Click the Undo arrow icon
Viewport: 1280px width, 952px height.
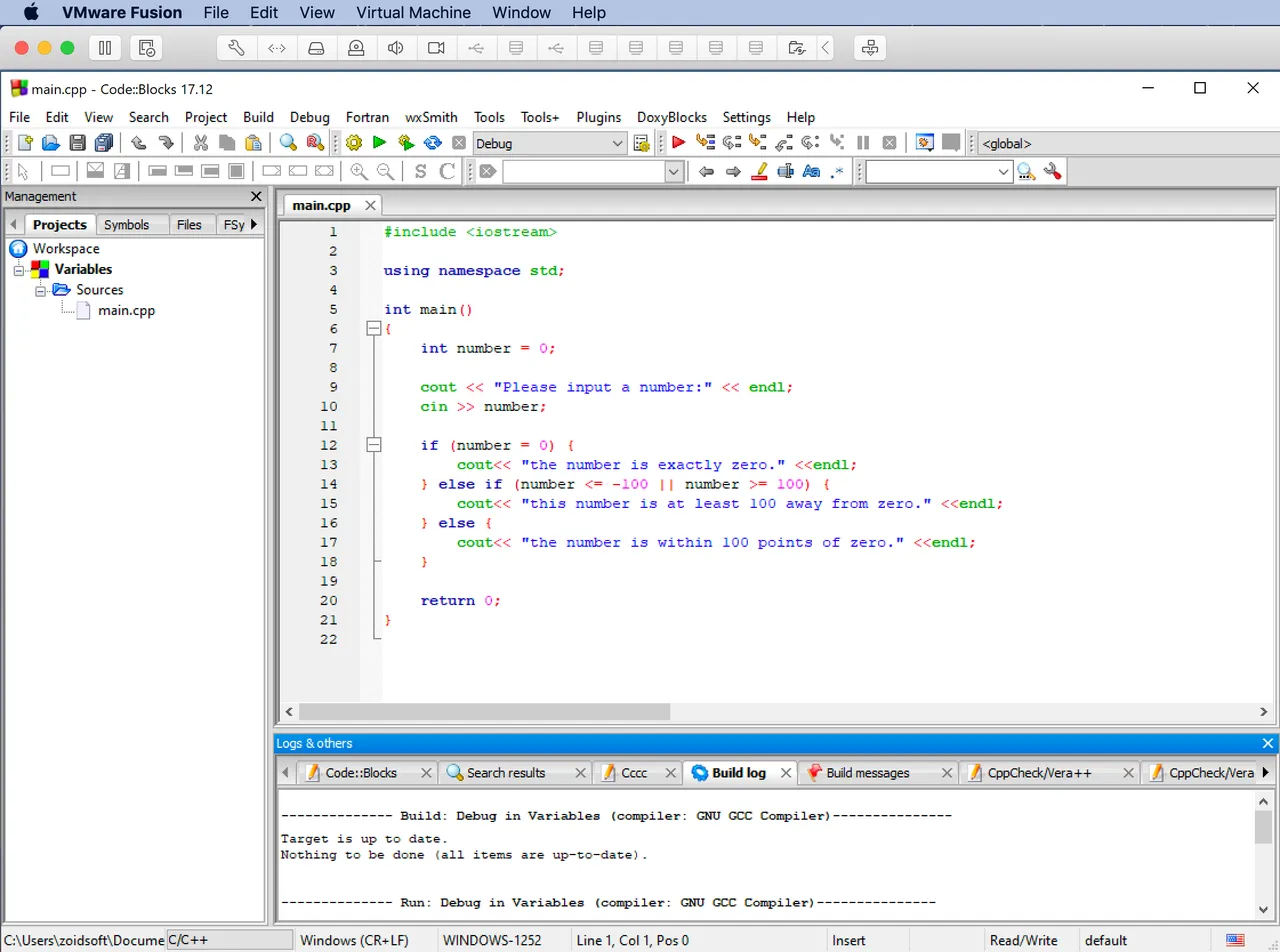pyautogui.click(x=139, y=143)
